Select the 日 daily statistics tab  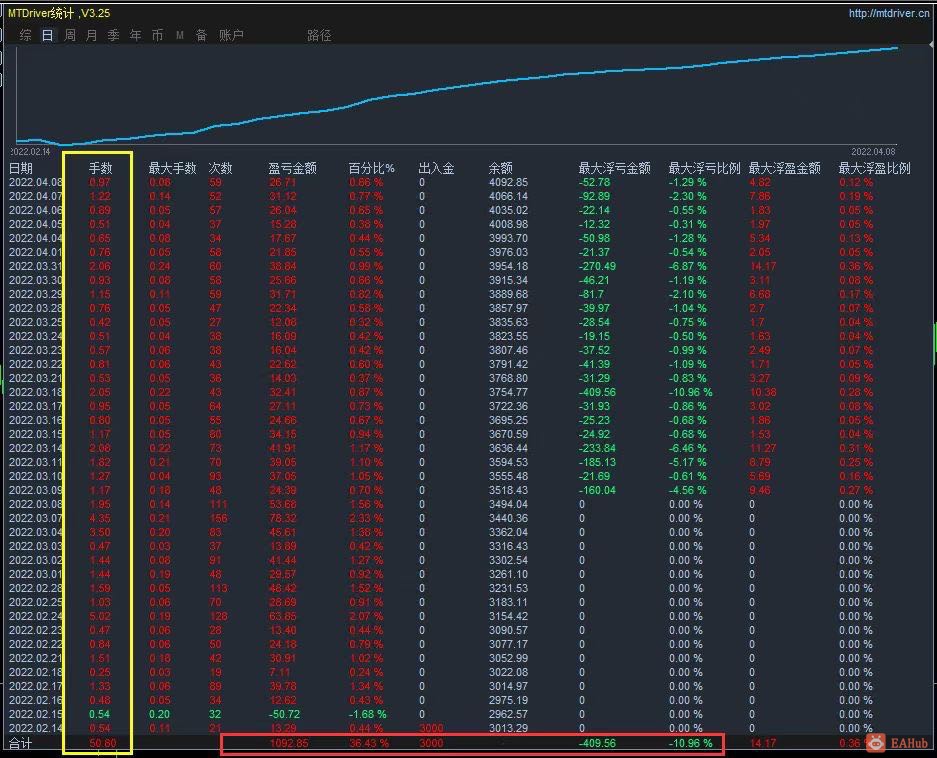[x=47, y=35]
